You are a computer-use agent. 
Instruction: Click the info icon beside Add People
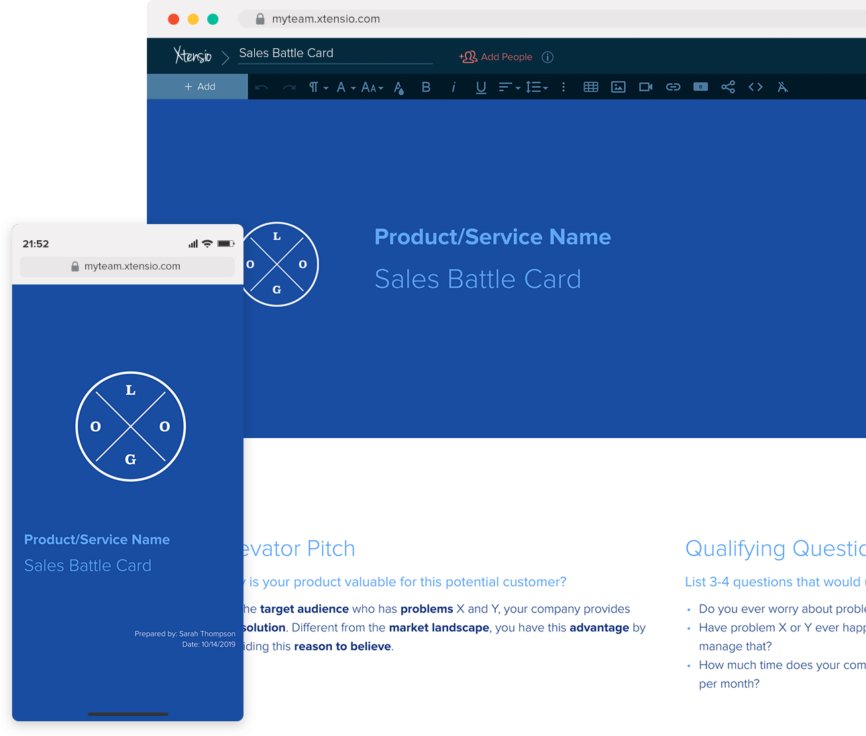coord(547,57)
